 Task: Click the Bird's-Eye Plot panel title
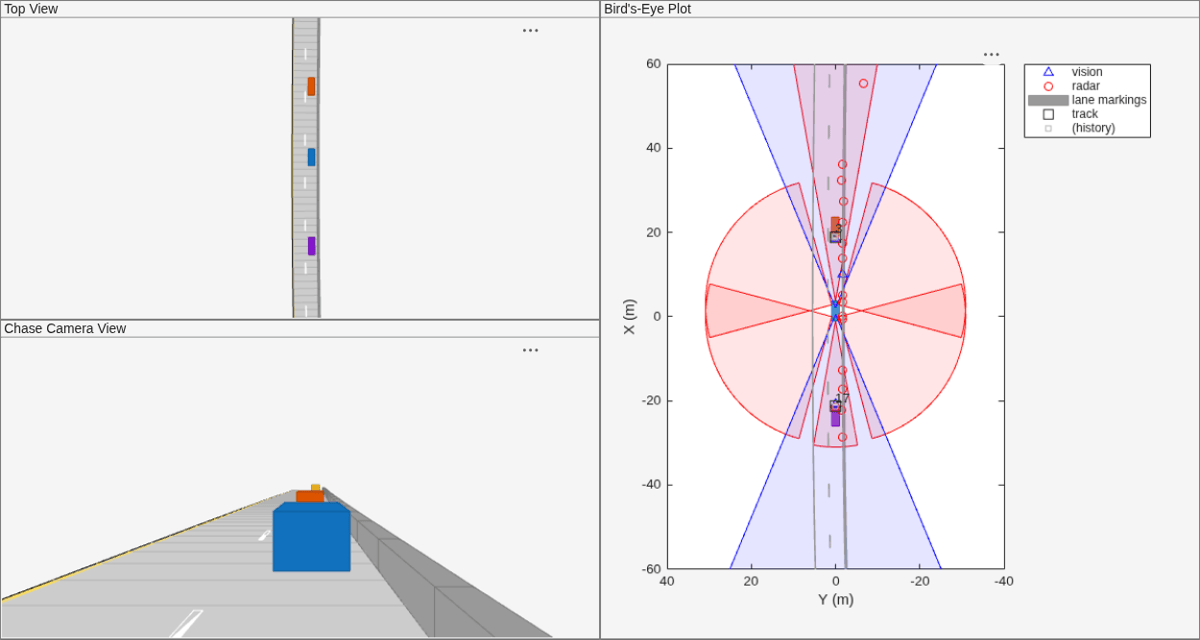coord(647,8)
